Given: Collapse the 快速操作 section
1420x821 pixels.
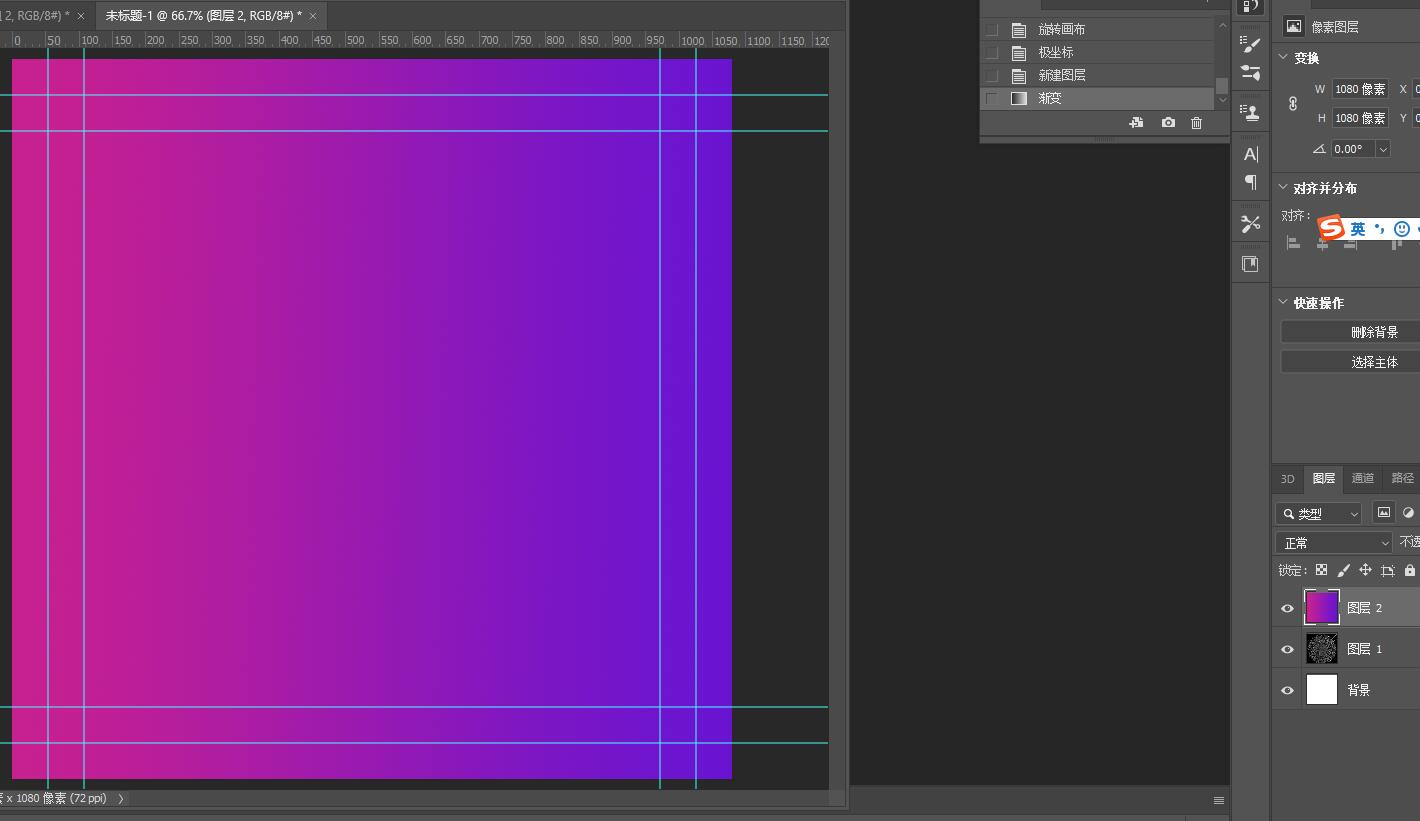Looking at the screenshot, I should pyautogui.click(x=1284, y=302).
